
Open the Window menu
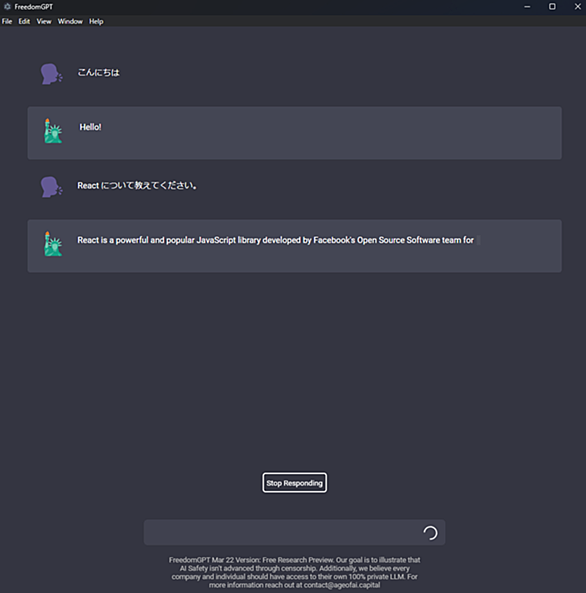pos(70,22)
